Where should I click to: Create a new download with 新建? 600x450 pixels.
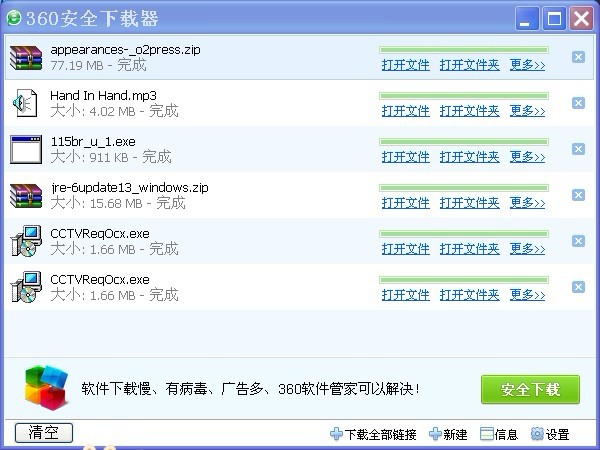click(x=448, y=434)
